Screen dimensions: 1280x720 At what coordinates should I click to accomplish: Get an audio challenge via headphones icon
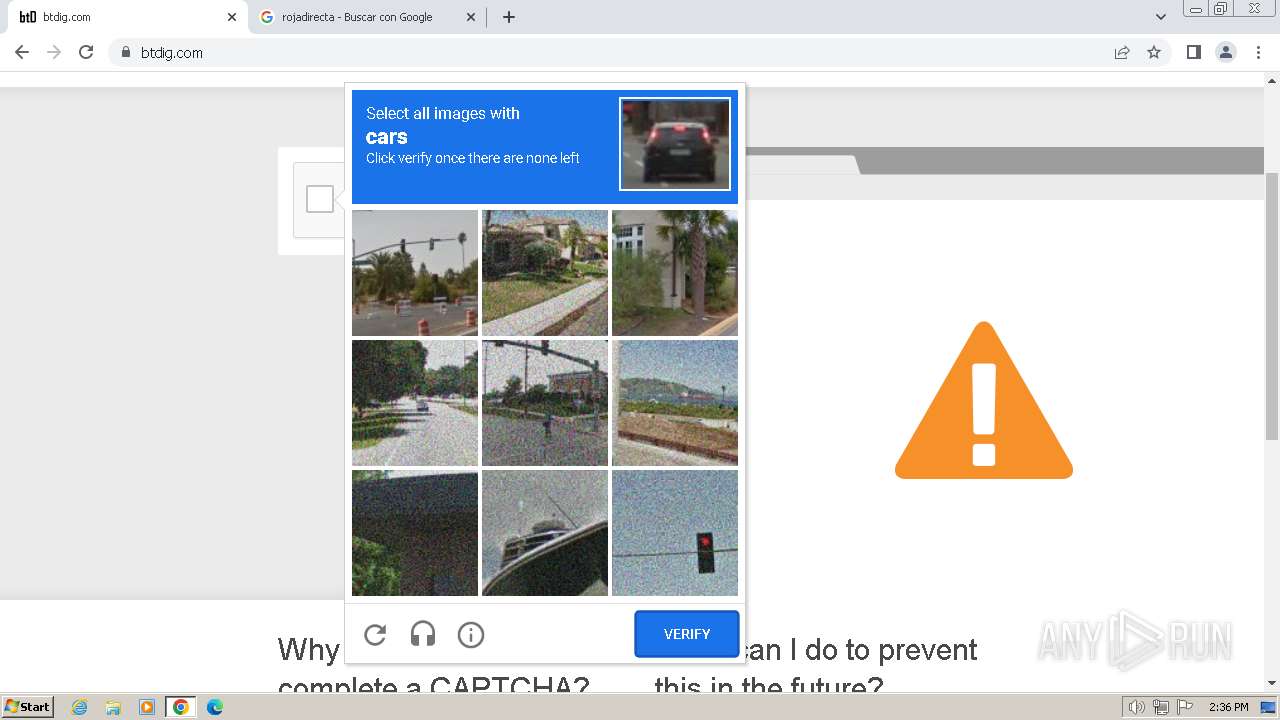coord(423,634)
